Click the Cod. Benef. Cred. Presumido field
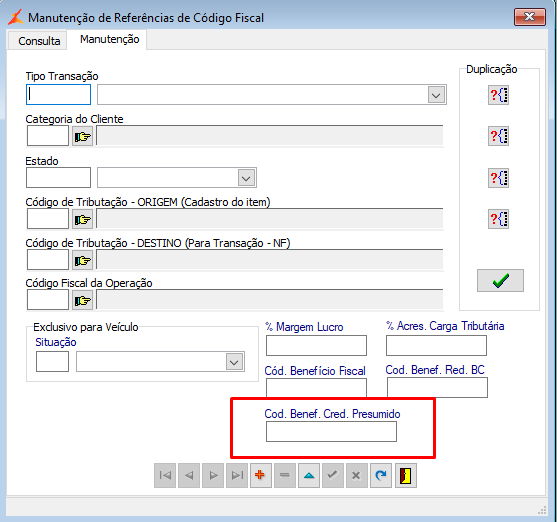 (331, 432)
